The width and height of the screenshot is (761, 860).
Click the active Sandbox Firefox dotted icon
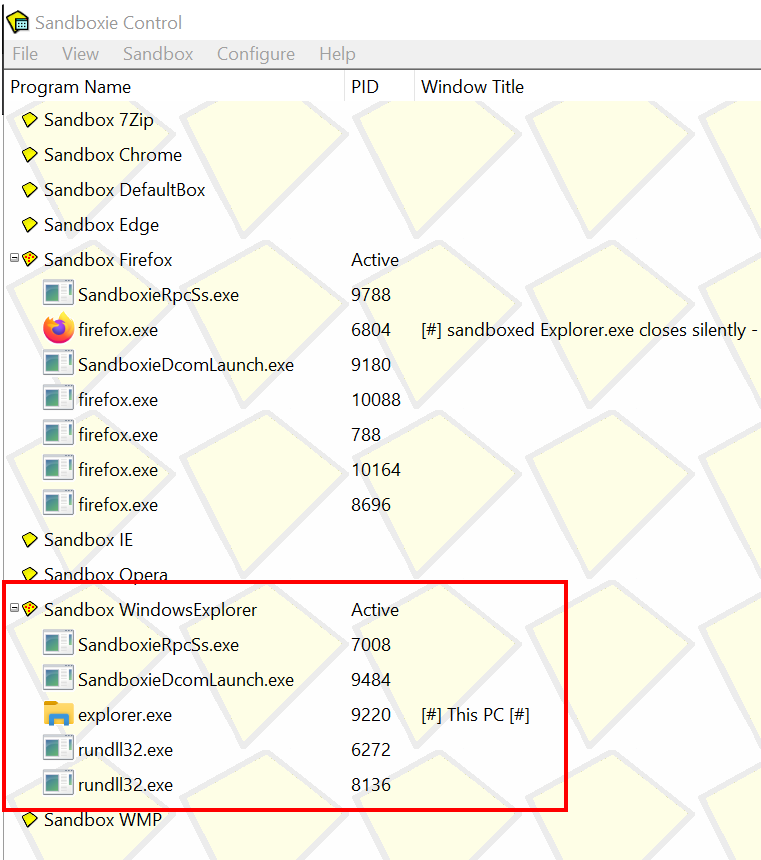click(x=30, y=259)
